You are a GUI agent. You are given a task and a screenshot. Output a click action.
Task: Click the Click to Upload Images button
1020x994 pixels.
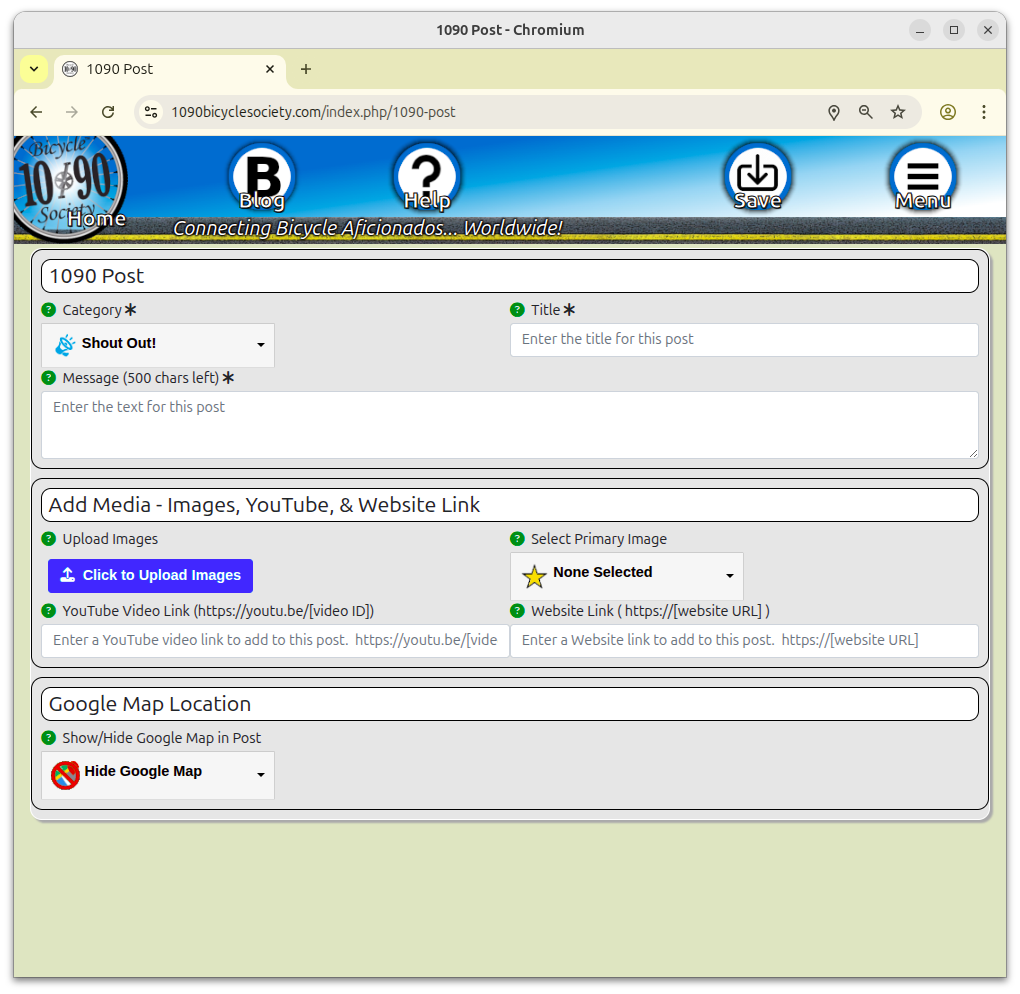point(150,576)
